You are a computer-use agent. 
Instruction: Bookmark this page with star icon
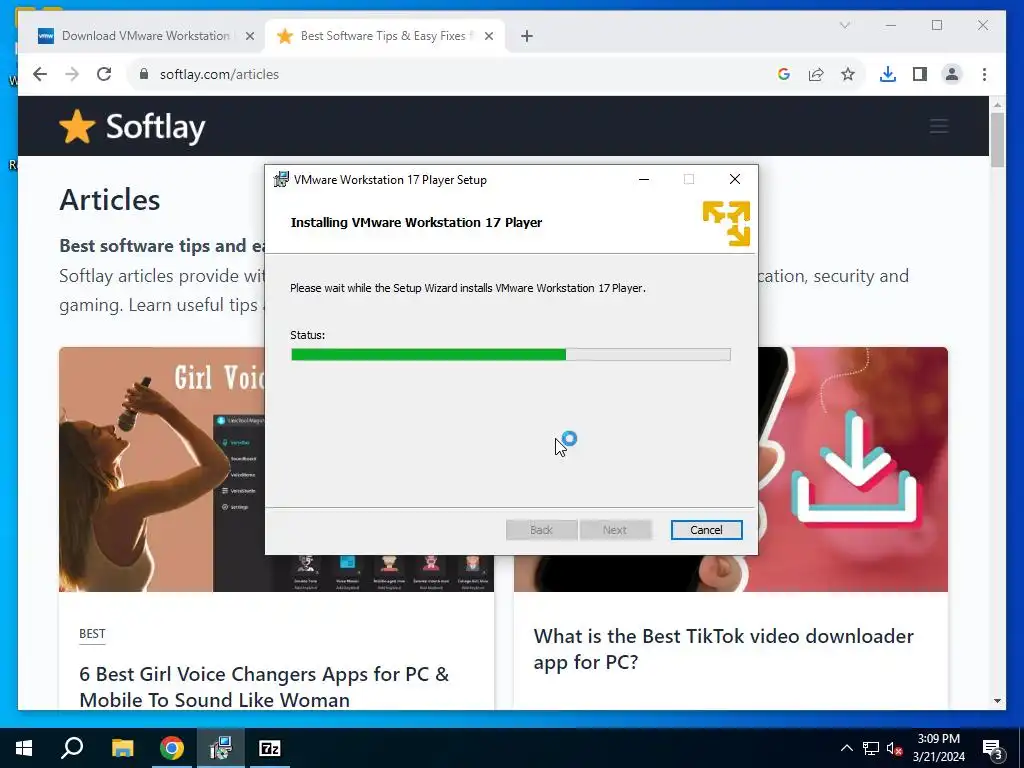(x=848, y=74)
